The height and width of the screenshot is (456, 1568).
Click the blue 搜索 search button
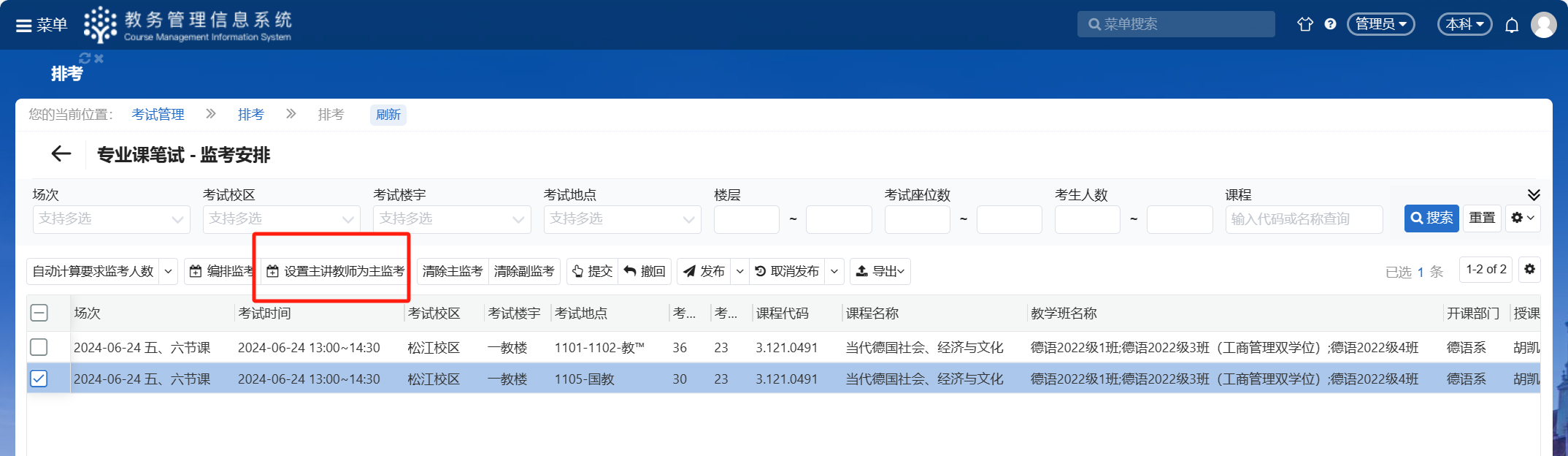1431,218
